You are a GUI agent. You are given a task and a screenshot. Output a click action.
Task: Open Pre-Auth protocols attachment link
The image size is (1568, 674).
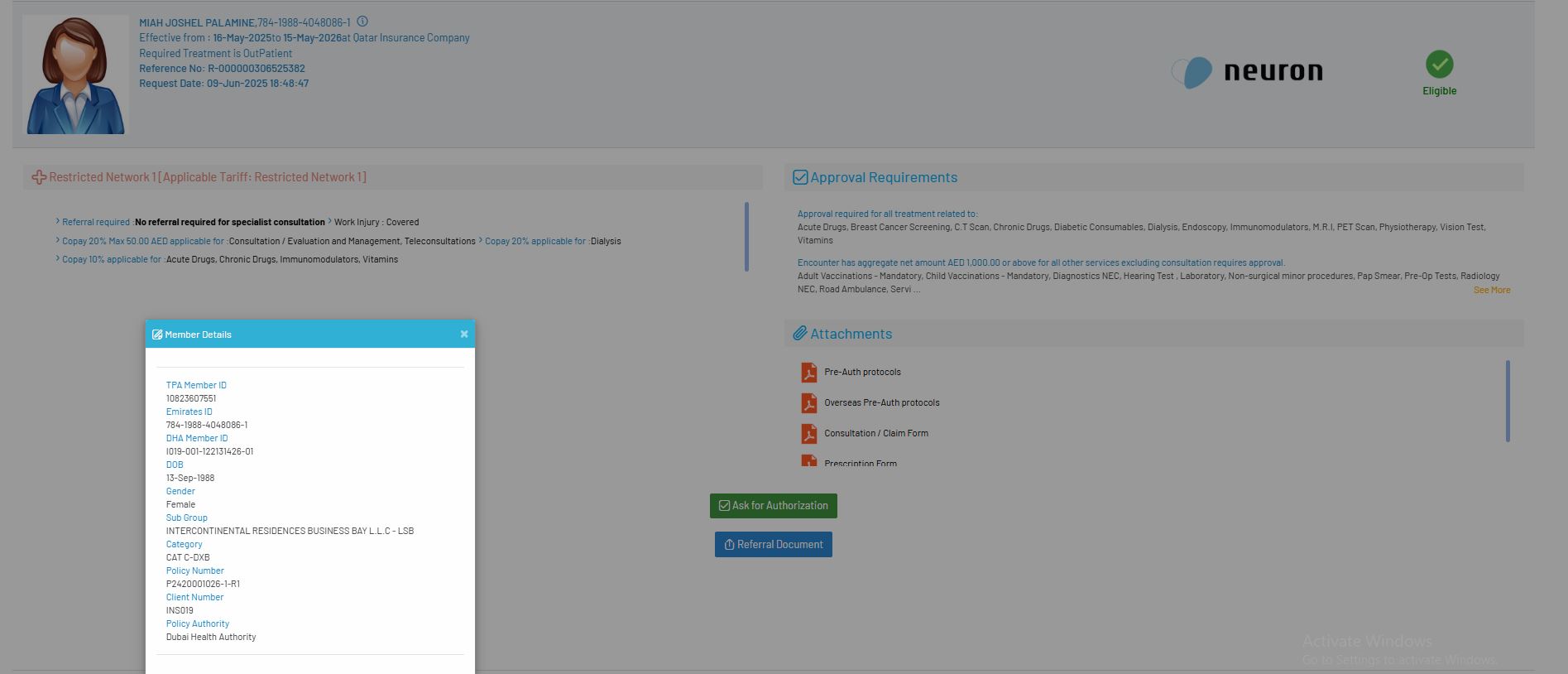point(862,373)
